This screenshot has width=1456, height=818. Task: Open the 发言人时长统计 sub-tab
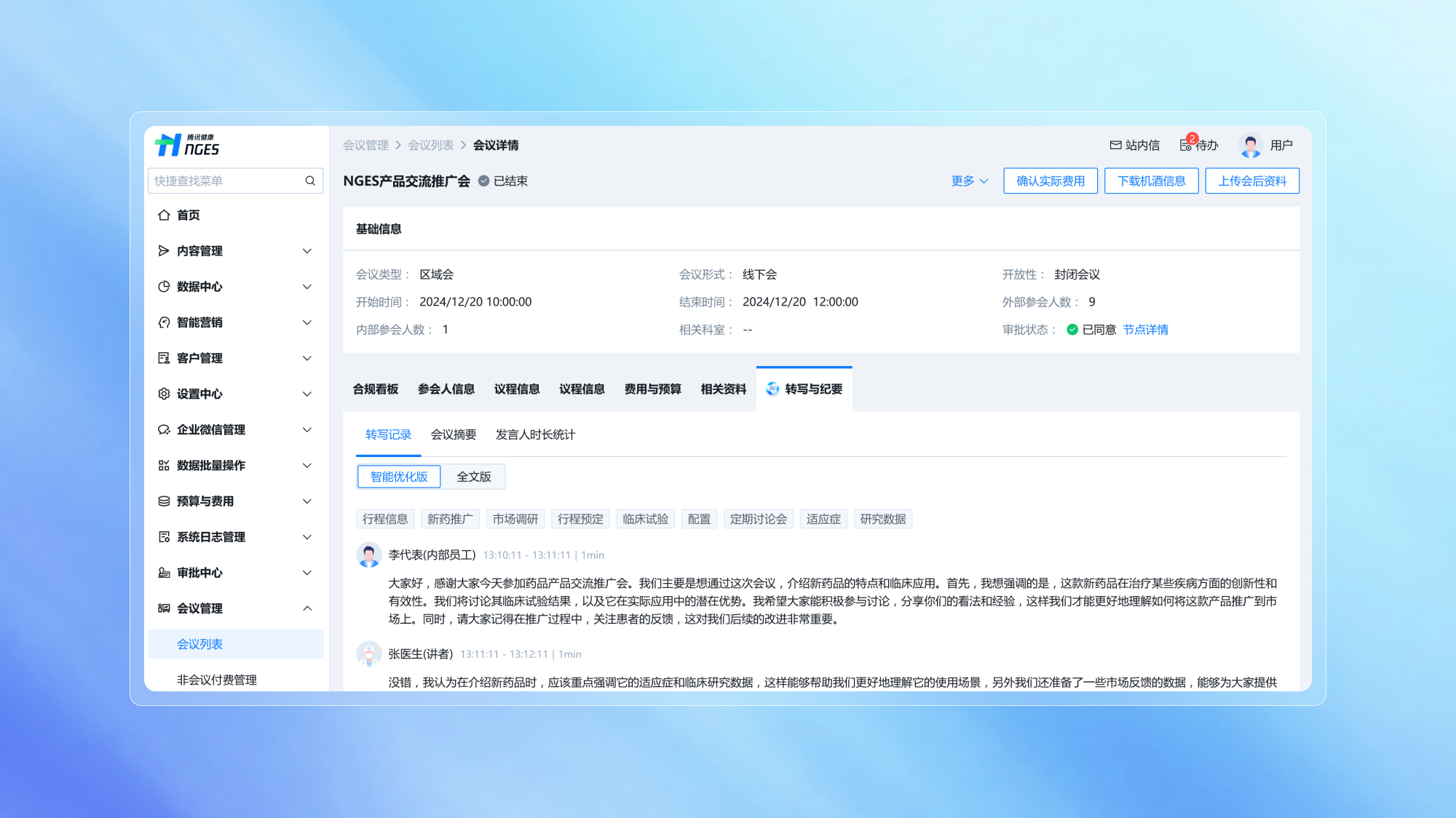click(x=535, y=434)
